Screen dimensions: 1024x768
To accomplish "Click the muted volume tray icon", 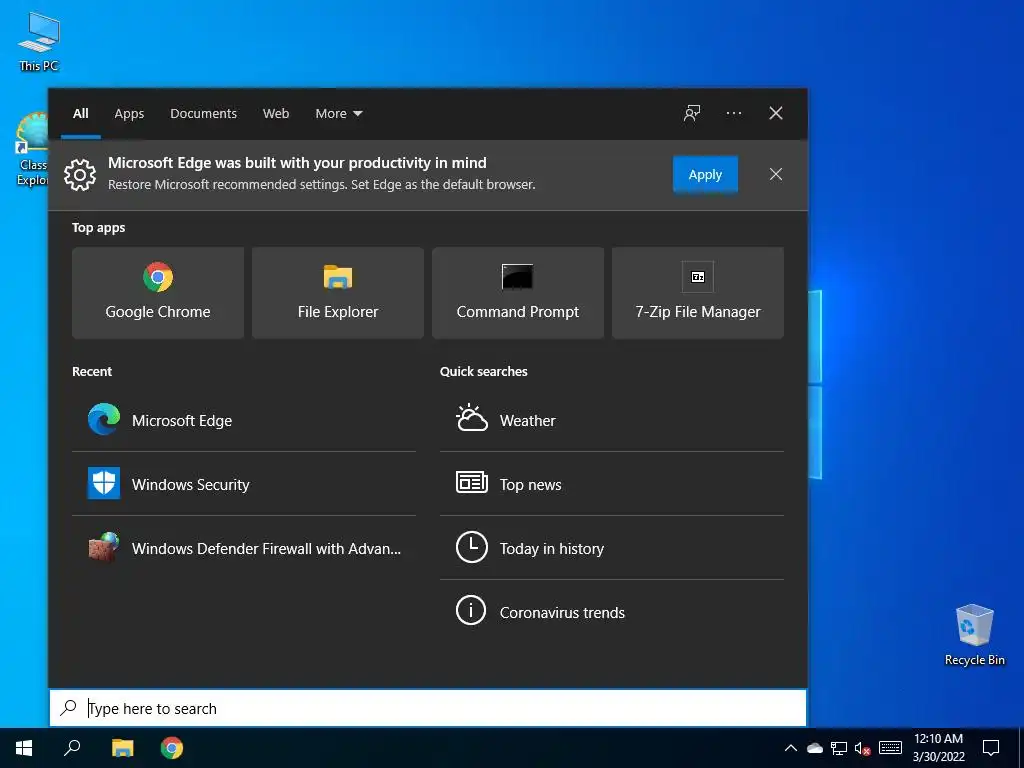I will [863, 748].
